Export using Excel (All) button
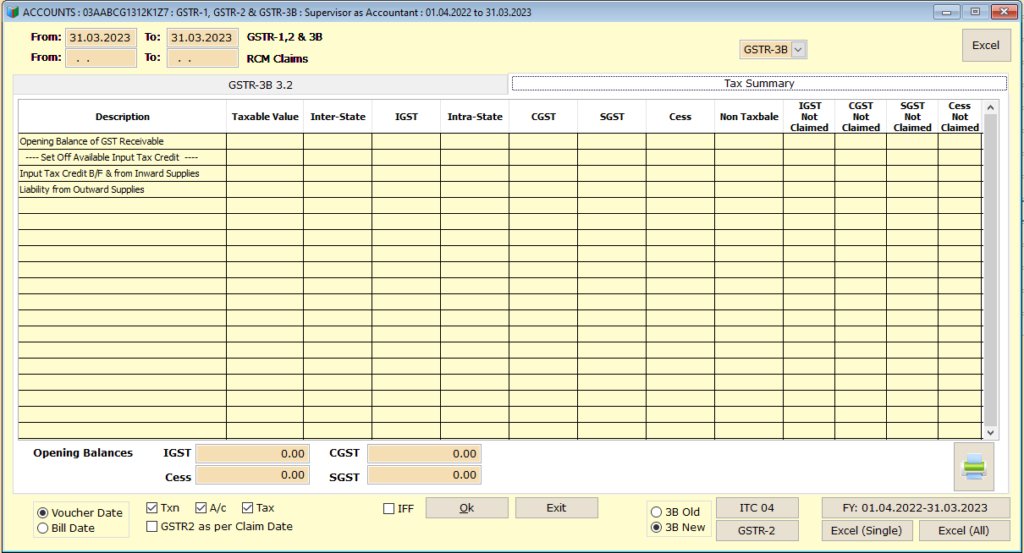The image size is (1024, 553). [x=964, y=531]
